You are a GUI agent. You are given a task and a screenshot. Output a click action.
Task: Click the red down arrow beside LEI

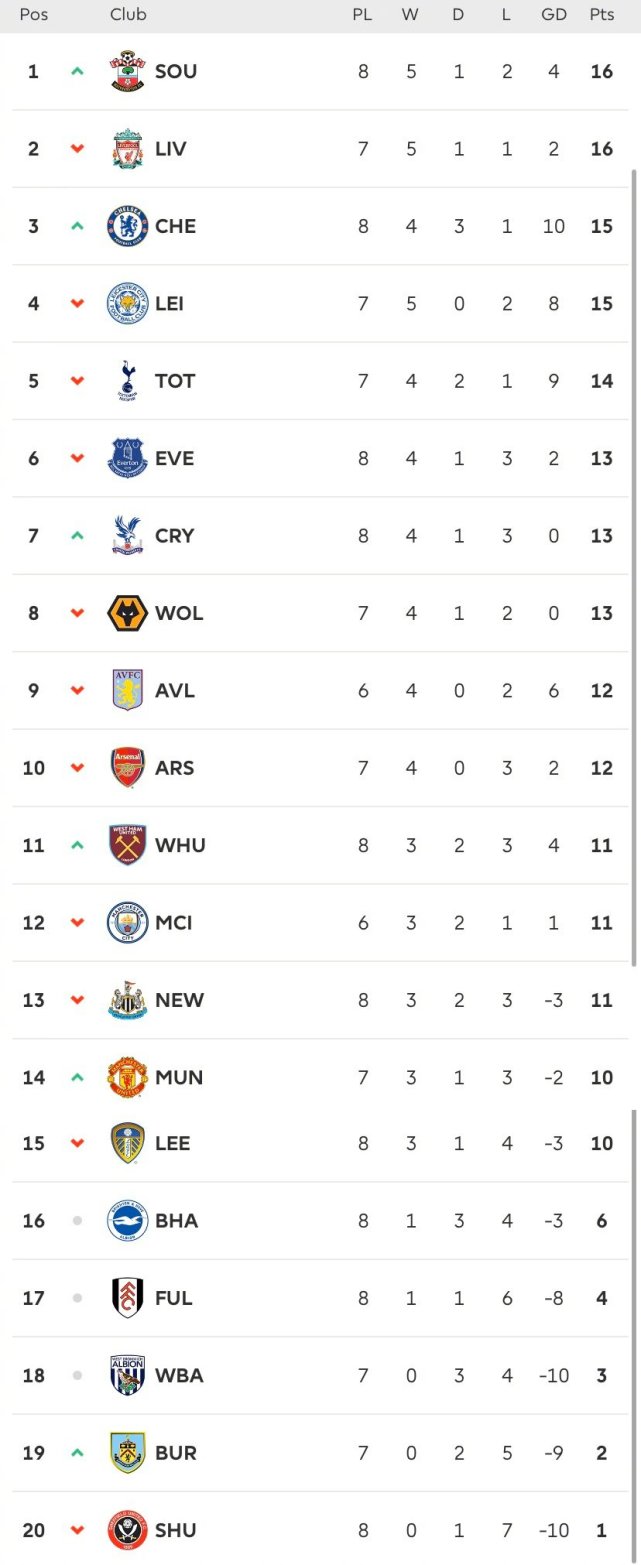(x=77, y=303)
